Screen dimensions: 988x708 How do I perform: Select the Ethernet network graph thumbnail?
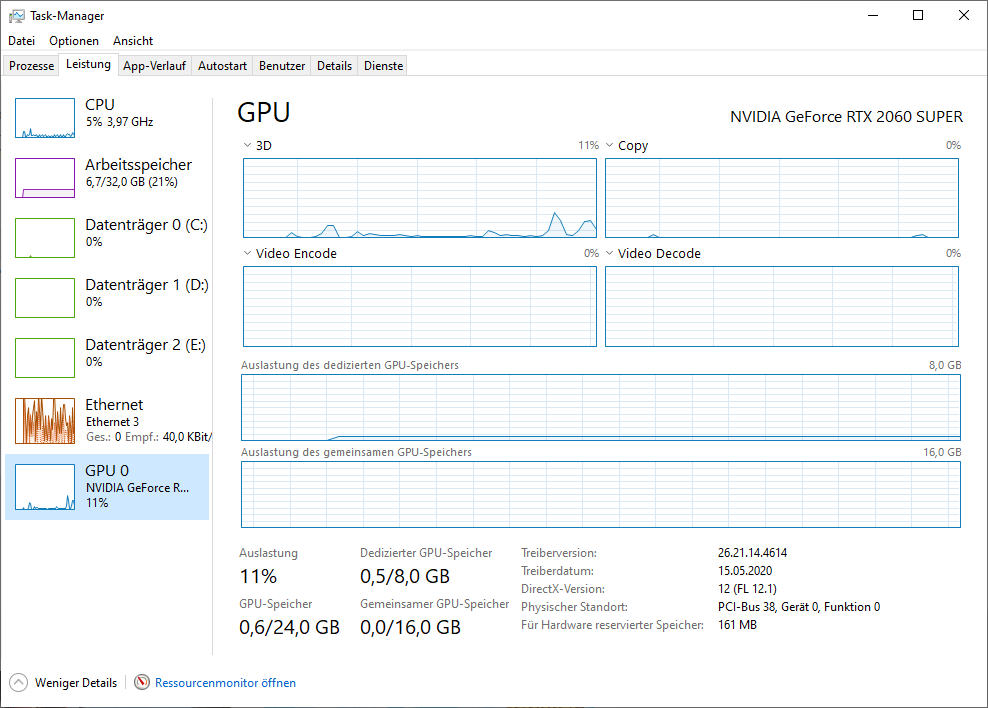pyautogui.click(x=45, y=421)
